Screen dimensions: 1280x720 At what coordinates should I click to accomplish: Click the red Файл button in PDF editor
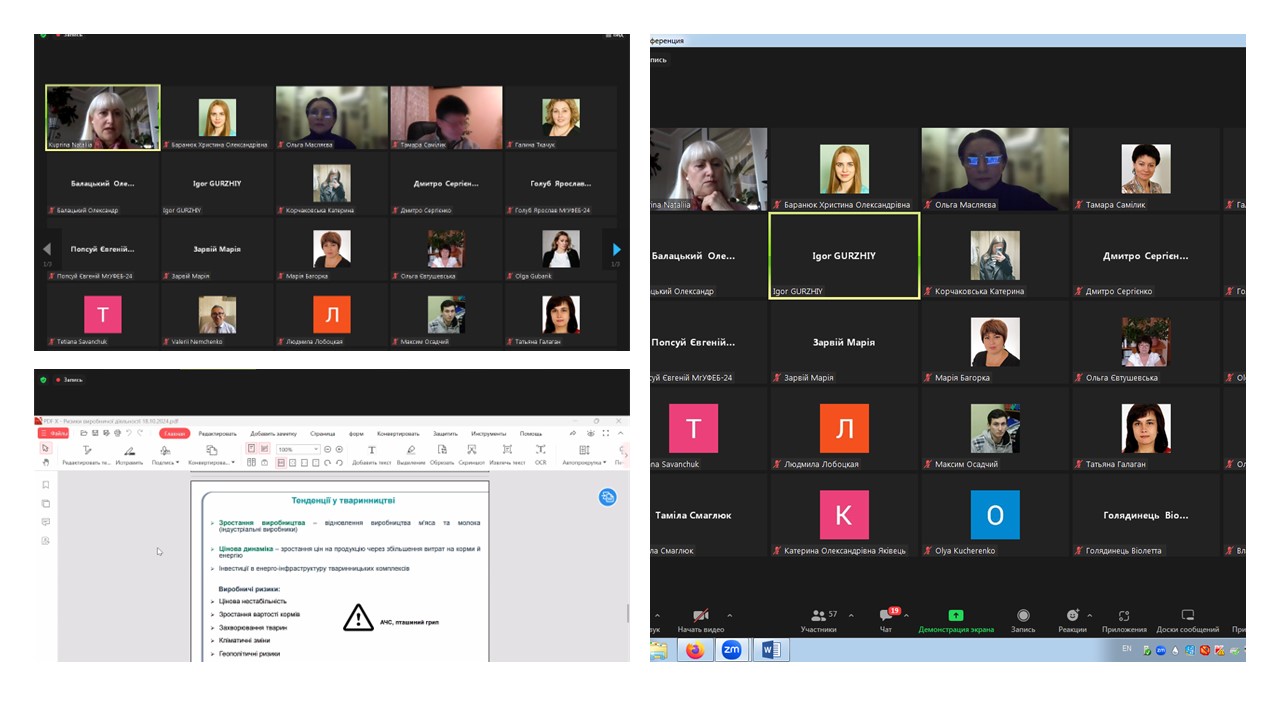coord(53,433)
